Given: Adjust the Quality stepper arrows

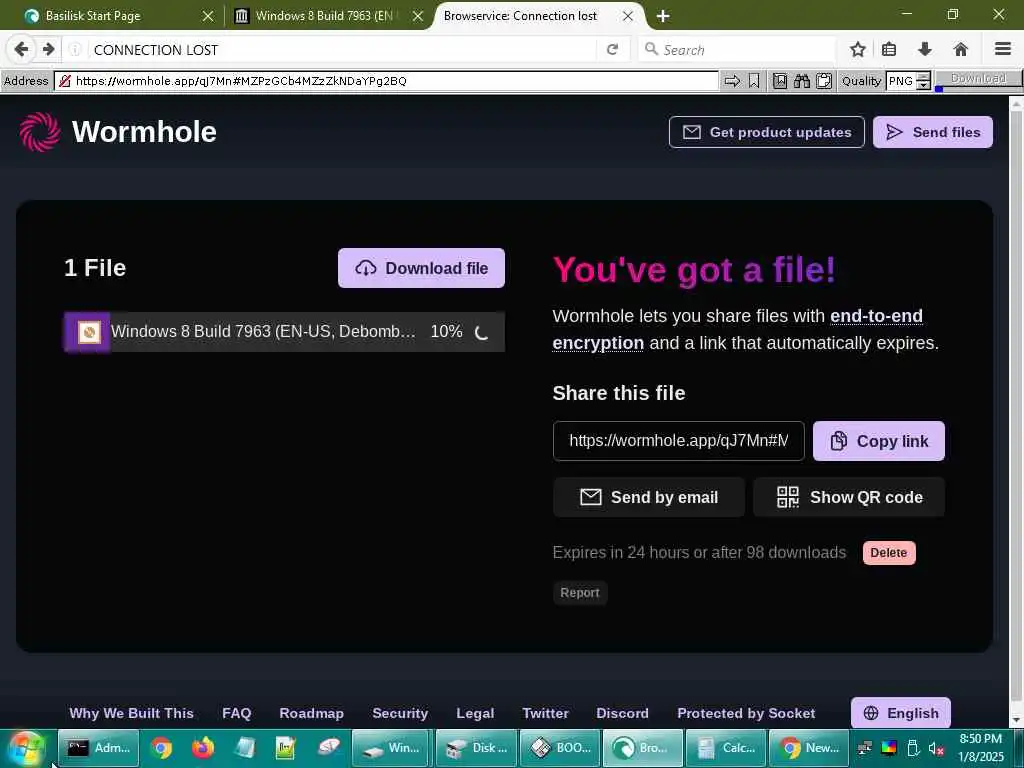Looking at the screenshot, I should coord(923,81).
